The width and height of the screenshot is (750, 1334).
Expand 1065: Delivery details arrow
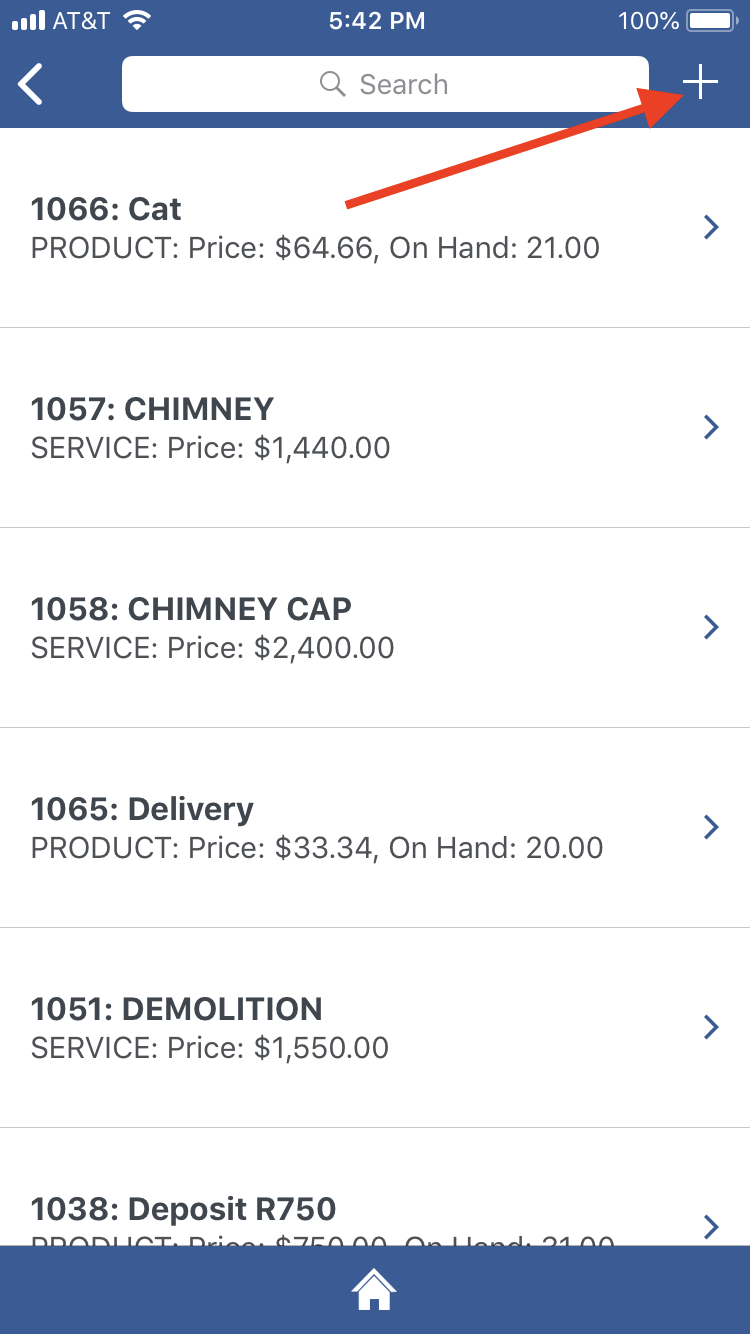pyautogui.click(x=711, y=827)
